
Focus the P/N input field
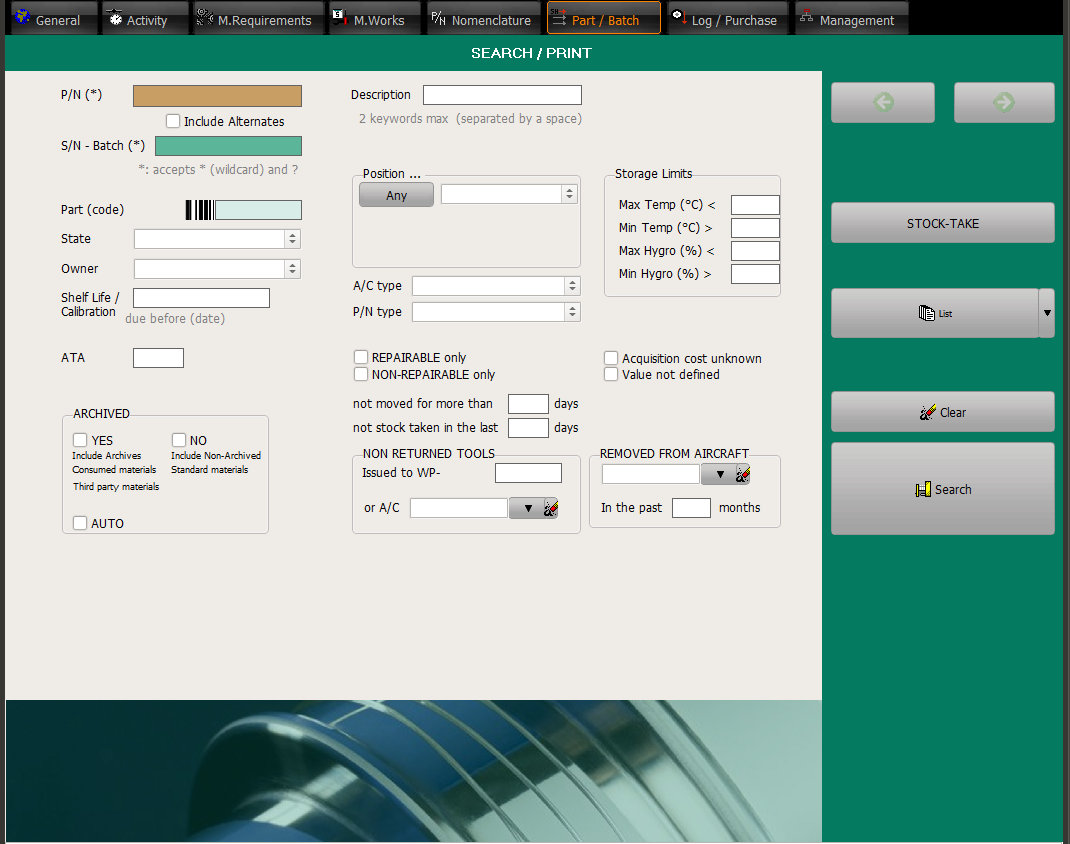pyautogui.click(x=217, y=96)
